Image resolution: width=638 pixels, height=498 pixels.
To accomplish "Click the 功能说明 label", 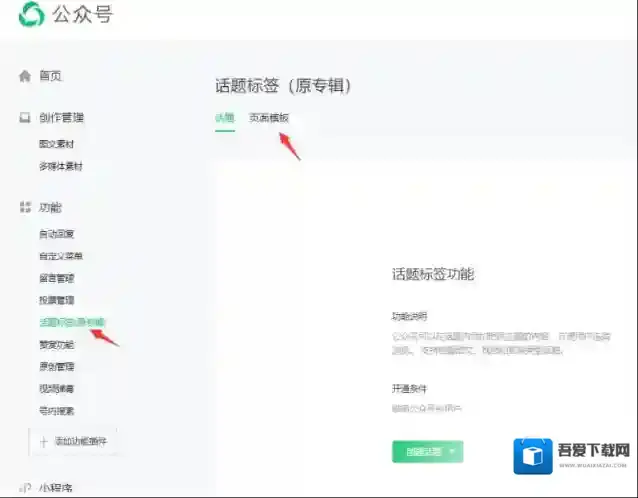I will tap(409, 316).
